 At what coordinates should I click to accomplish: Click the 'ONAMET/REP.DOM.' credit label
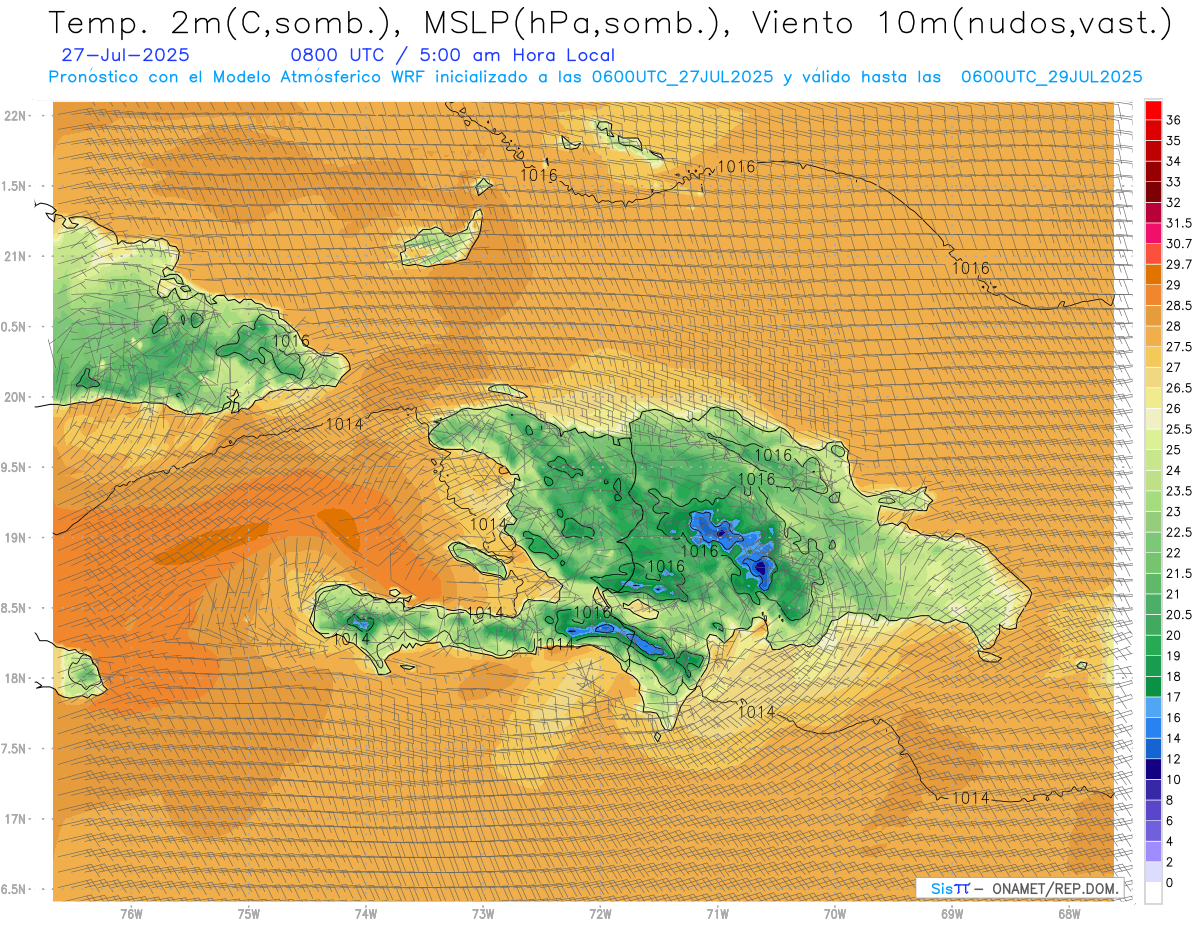[1054, 889]
